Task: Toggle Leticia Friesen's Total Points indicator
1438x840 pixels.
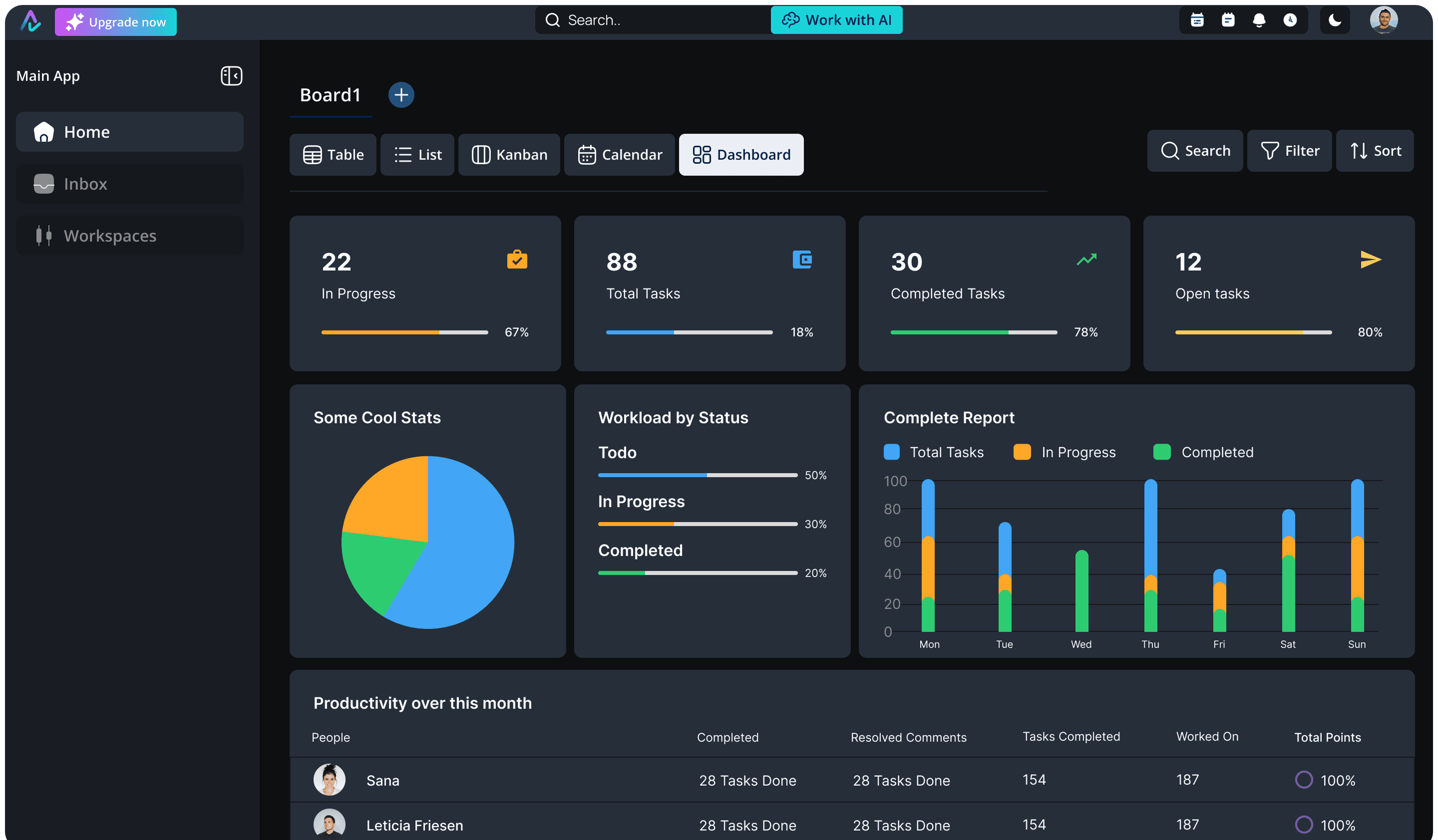Action: tap(1304, 825)
